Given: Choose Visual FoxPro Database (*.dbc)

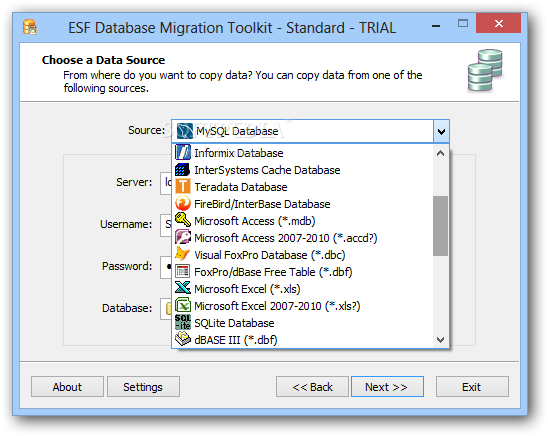Looking at the screenshot, I should coord(303,255).
